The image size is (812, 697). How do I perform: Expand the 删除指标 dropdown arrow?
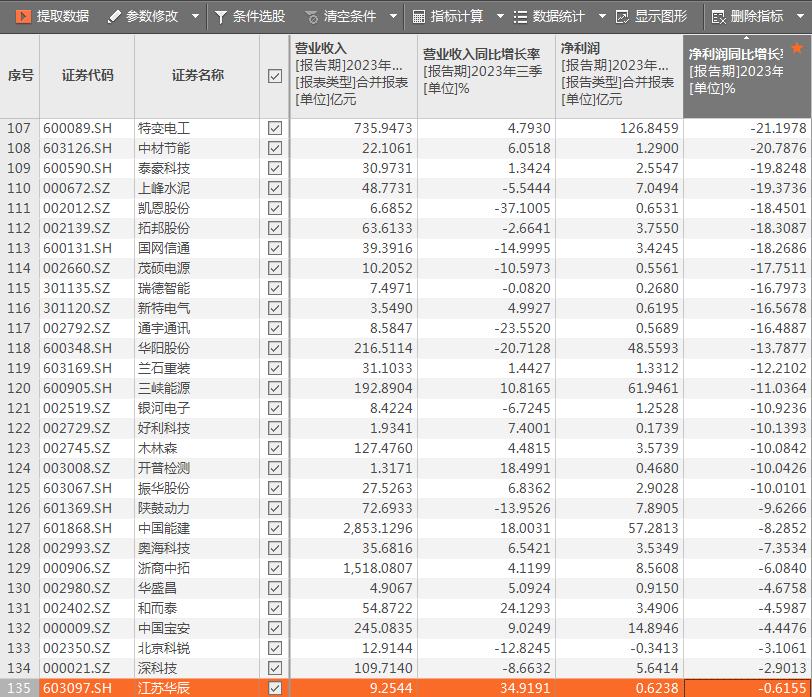pyautogui.click(x=801, y=17)
